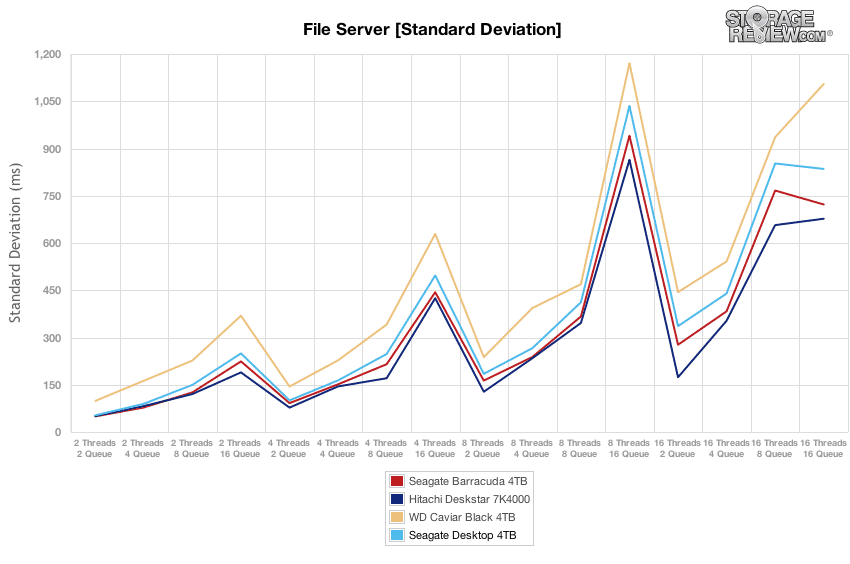Select the Seagate Barracuda 4TB legend label
This screenshot has width=850, height=564.
point(468,481)
